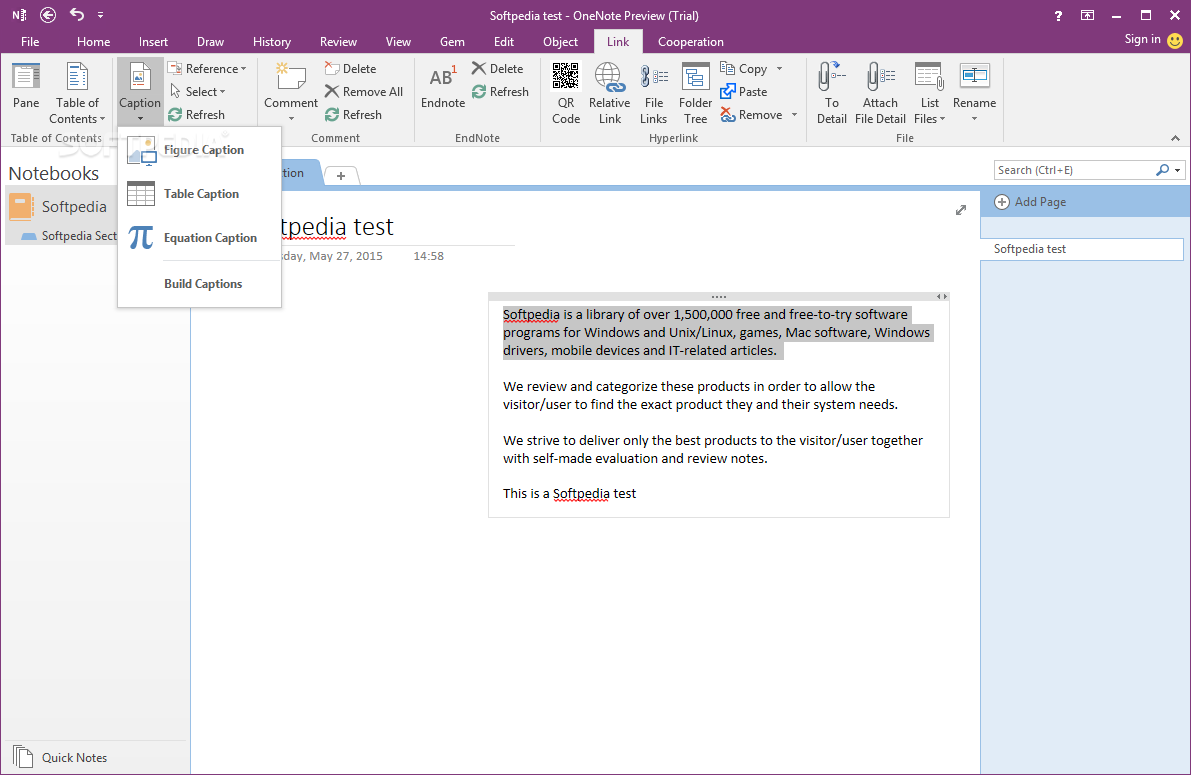Delete the comment in Comment group

[x=351, y=68]
